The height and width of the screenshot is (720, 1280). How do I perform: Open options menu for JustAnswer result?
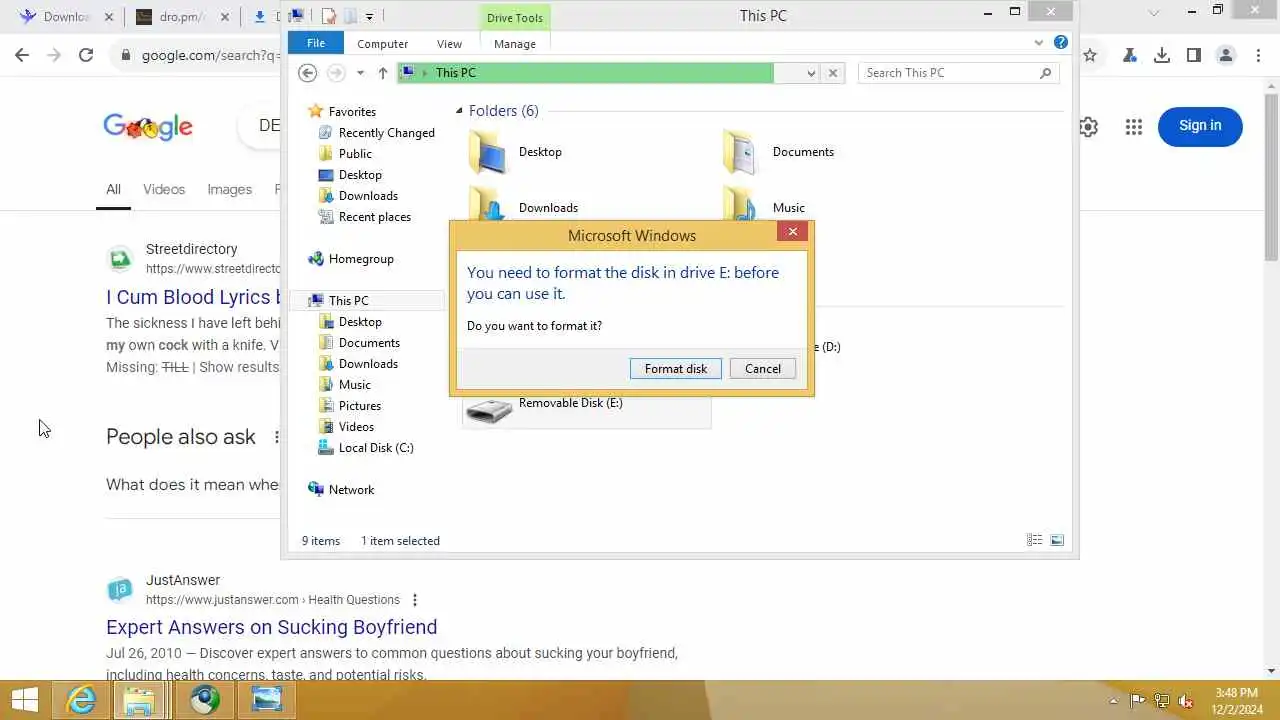pyautogui.click(x=414, y=600)
